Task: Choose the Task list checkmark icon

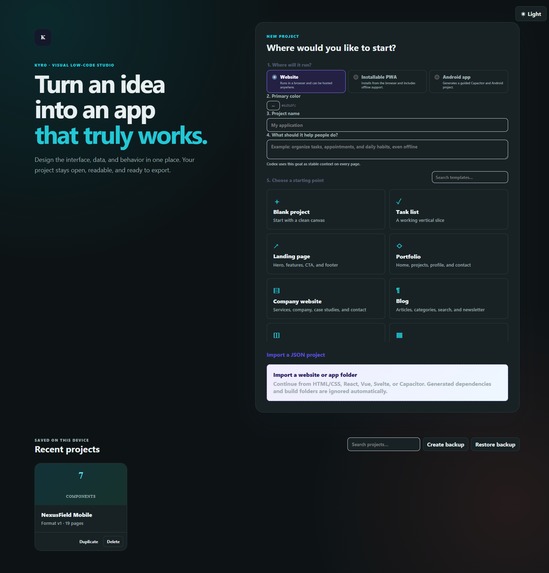Action: (399, 201)
